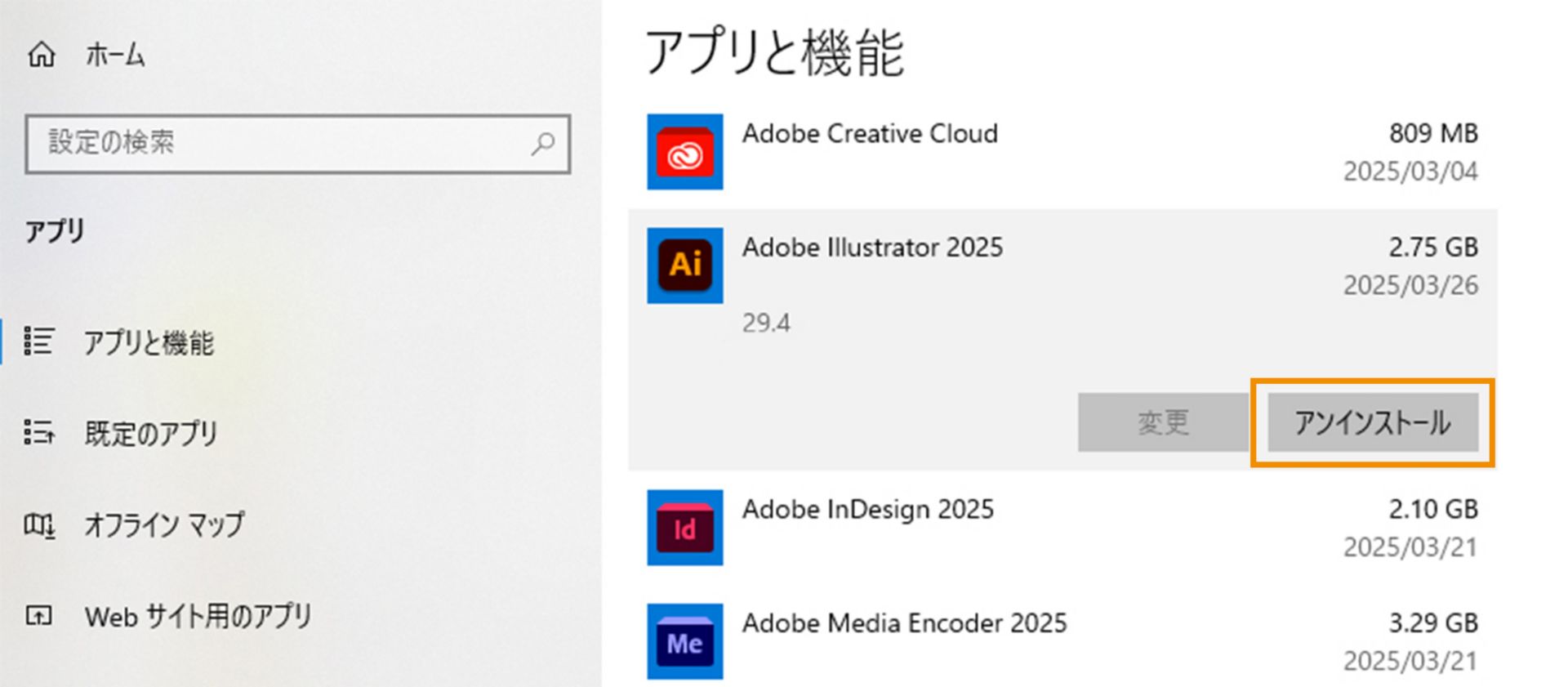This screenshot has width=1568, height=687.
Task: Click the Adobe InDesign Id icon
Action: point(685,528)
